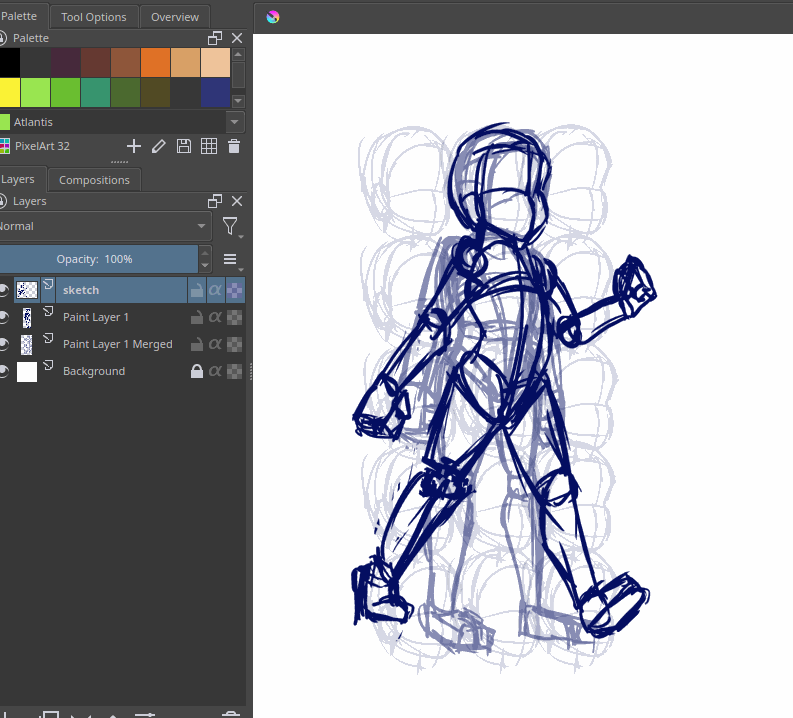This screenshot has width=793, height=718.
Task: Click the sketch layer thumbnail
Action: point(27,290)
